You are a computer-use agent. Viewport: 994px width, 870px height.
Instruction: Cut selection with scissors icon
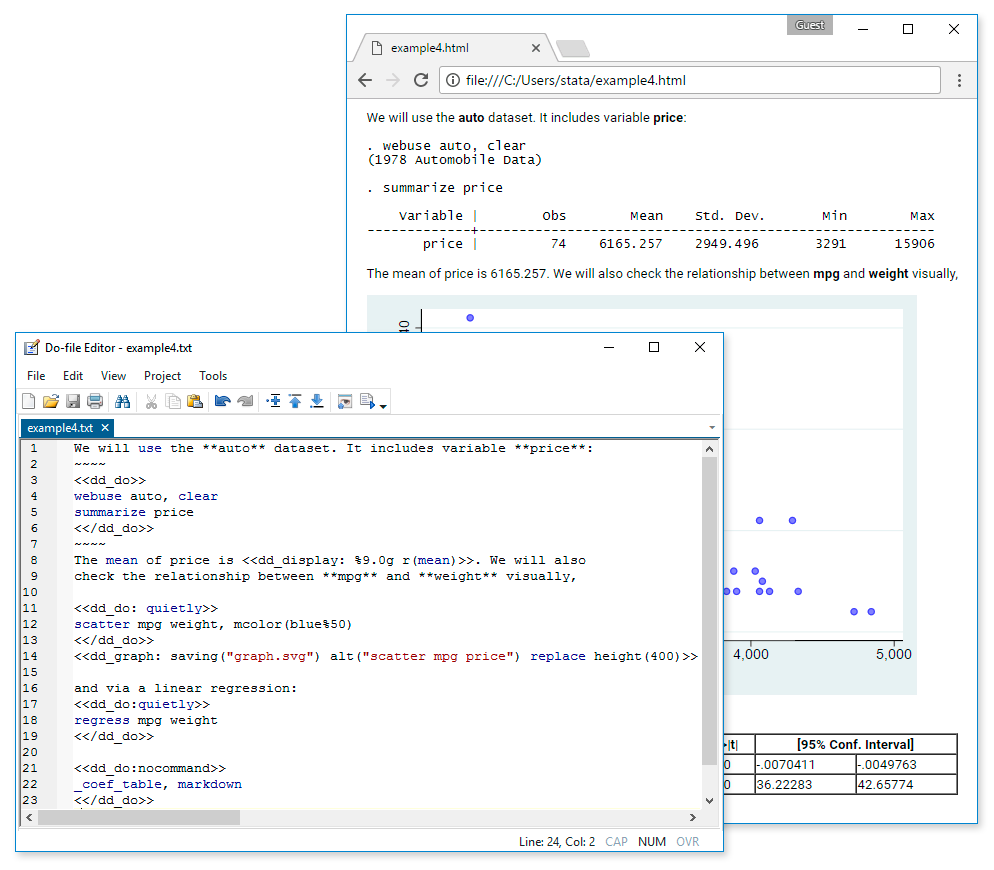coord(151,401)
